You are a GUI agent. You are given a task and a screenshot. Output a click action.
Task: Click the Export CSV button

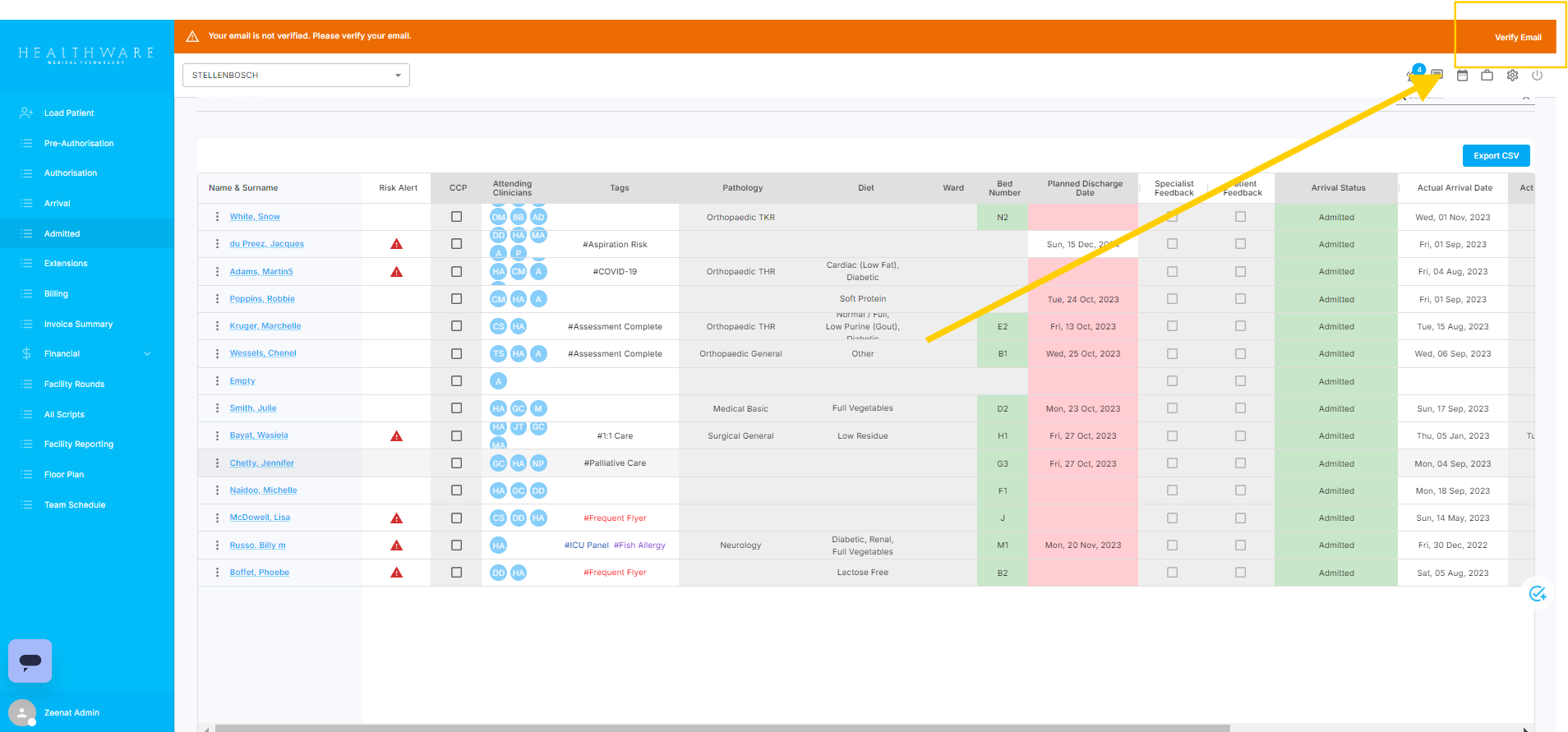[1496, 156]
